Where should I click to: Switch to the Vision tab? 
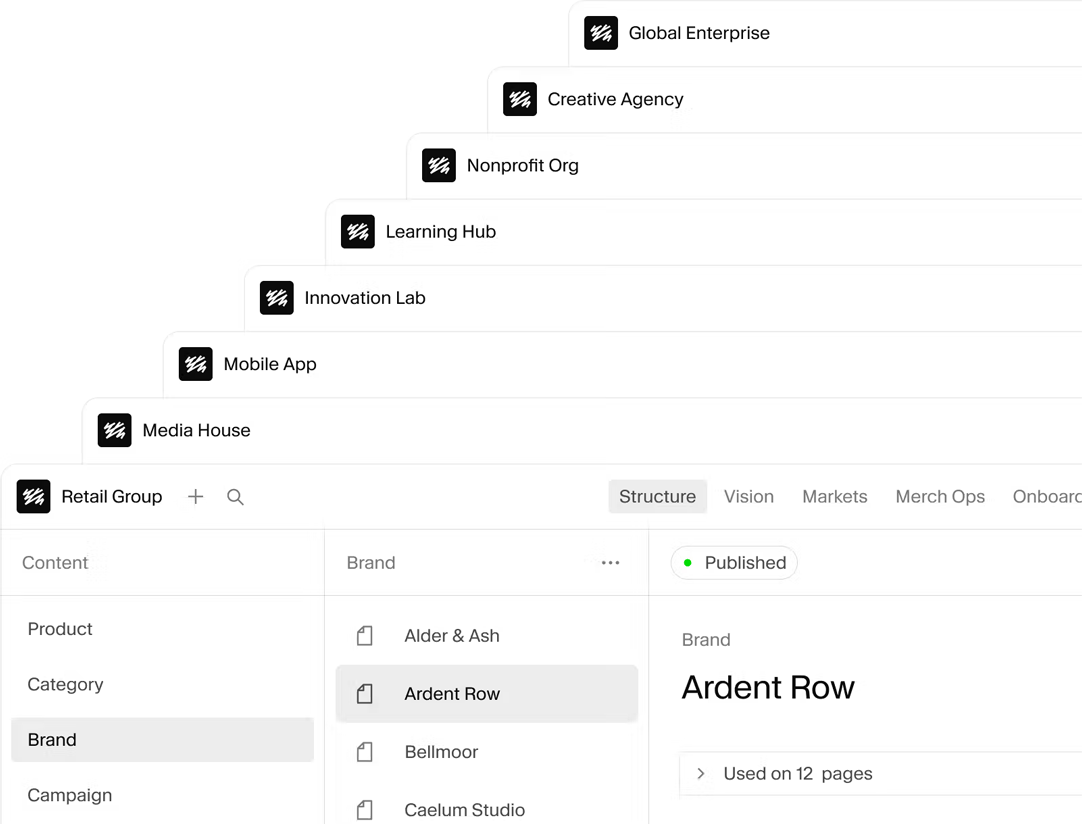coord(749,497)
